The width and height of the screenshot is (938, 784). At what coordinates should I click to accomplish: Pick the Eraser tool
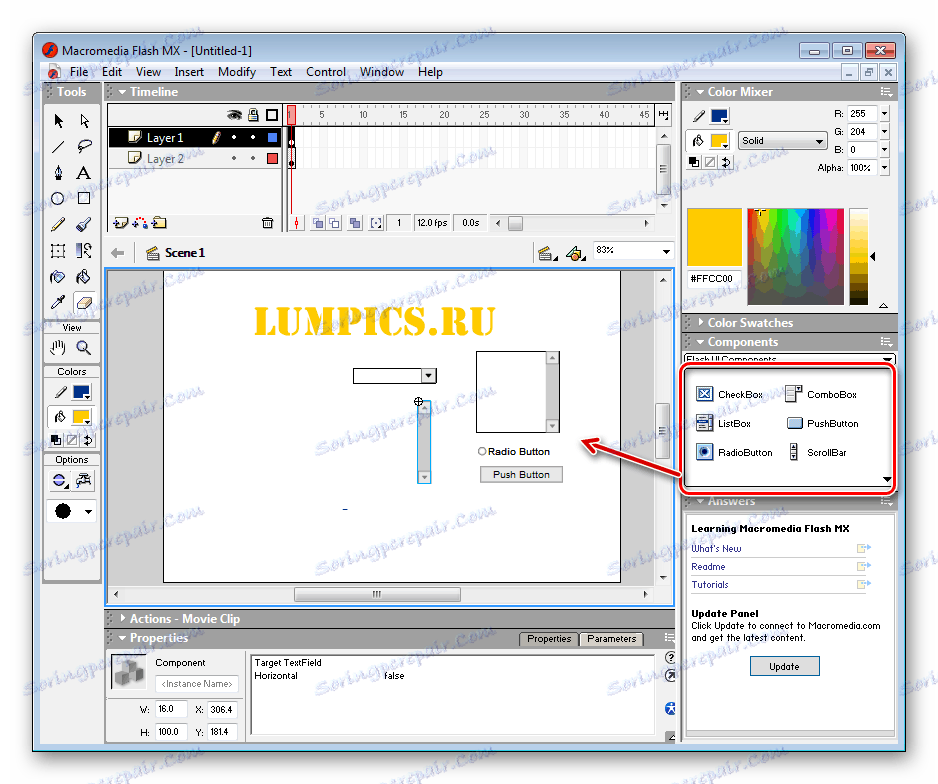click(x=84, y=303)
